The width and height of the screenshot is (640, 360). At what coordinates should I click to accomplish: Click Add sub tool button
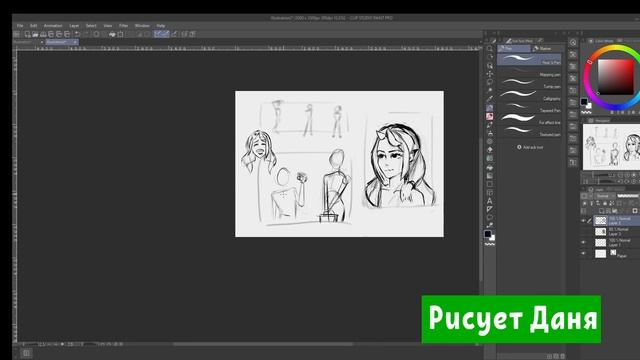coord(530,147)
